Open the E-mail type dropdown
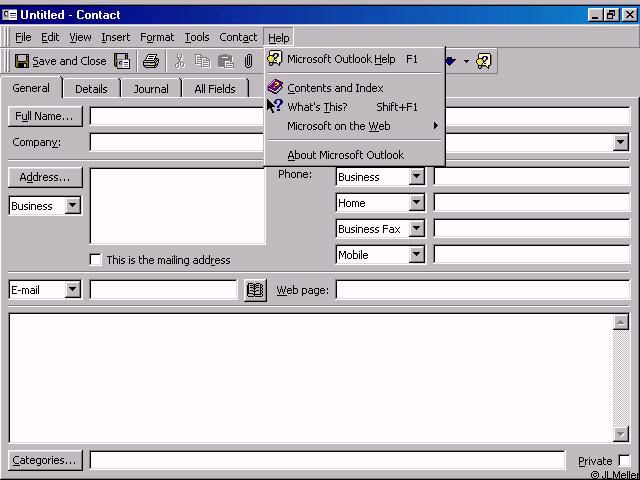Screen dimensions: 640x480 pos(73,289)
